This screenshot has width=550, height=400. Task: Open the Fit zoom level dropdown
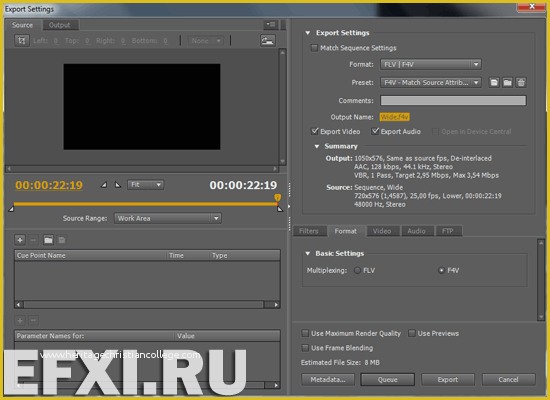point(145,185)
